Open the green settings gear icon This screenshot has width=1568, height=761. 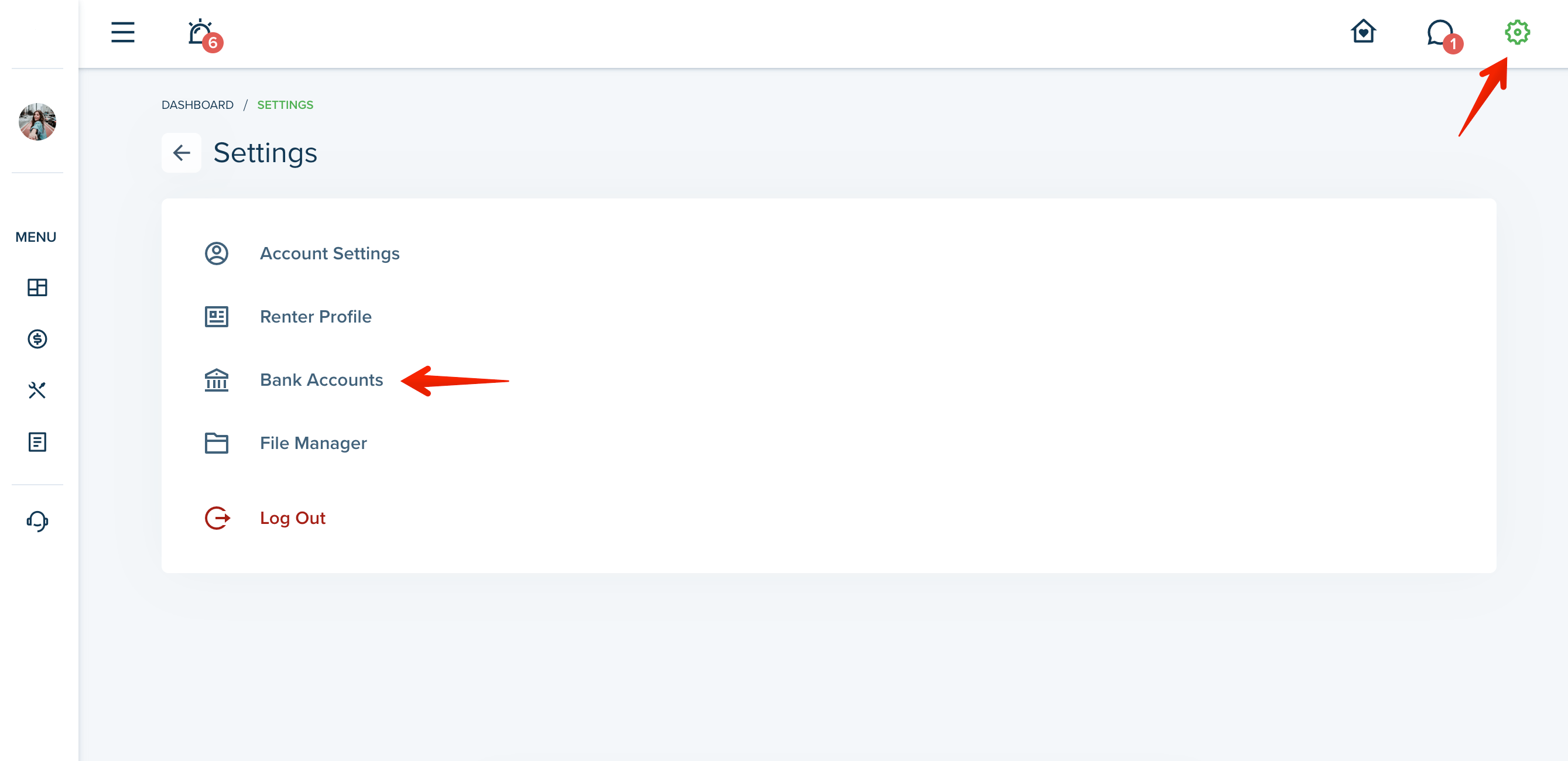(1517, 32)
